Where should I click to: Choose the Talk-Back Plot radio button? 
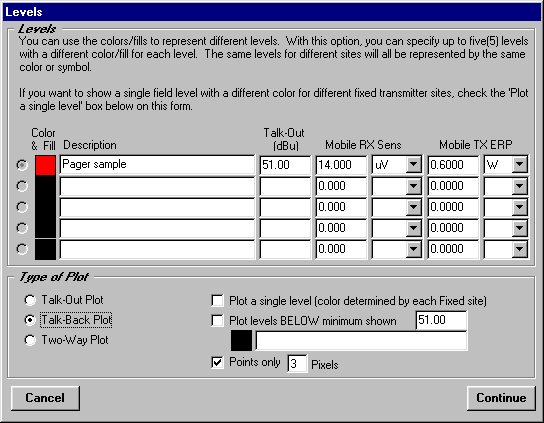[30, 320]
